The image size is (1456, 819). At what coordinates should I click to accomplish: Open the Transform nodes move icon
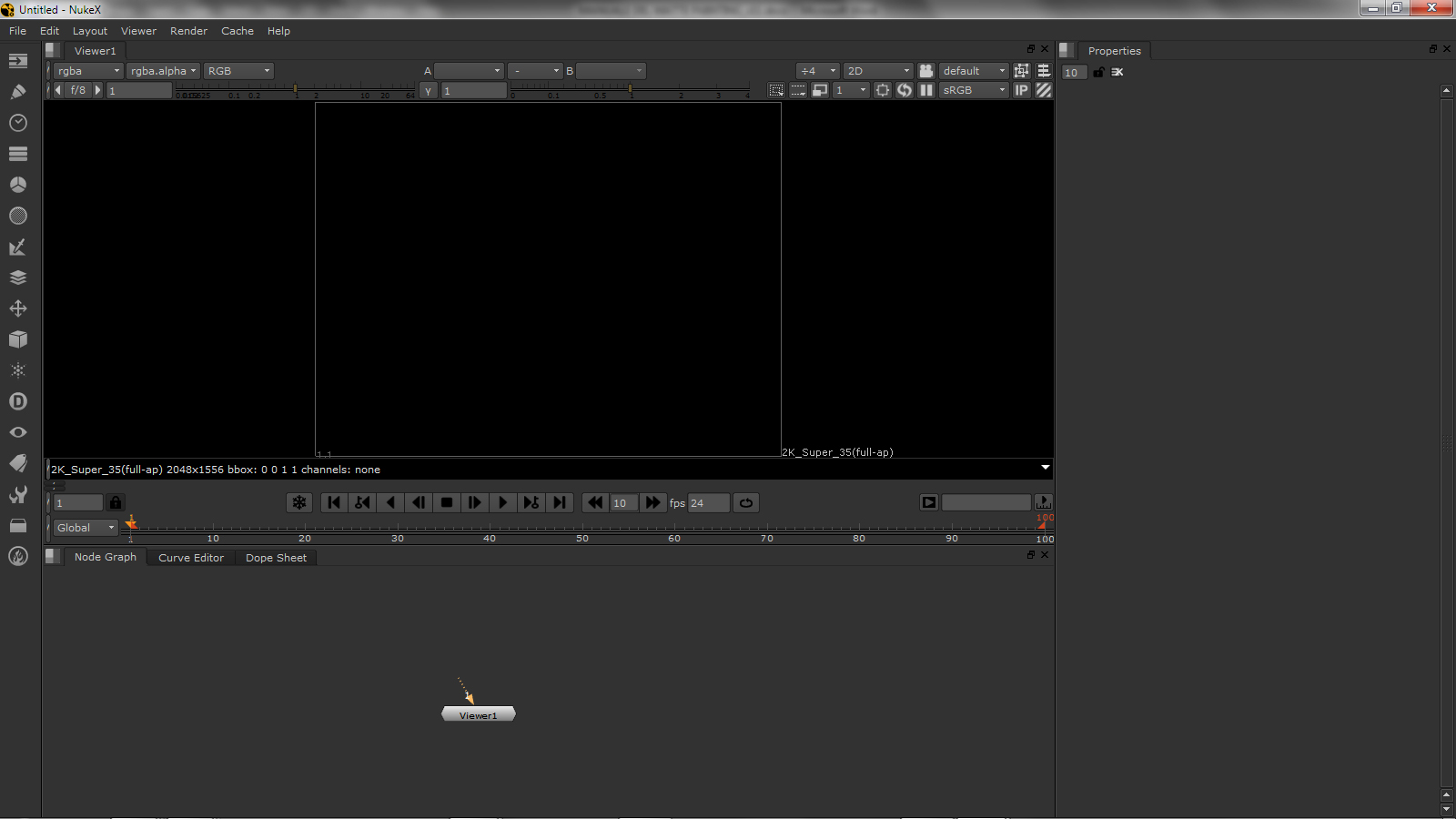pyautogui.click(x=17, y=308)
